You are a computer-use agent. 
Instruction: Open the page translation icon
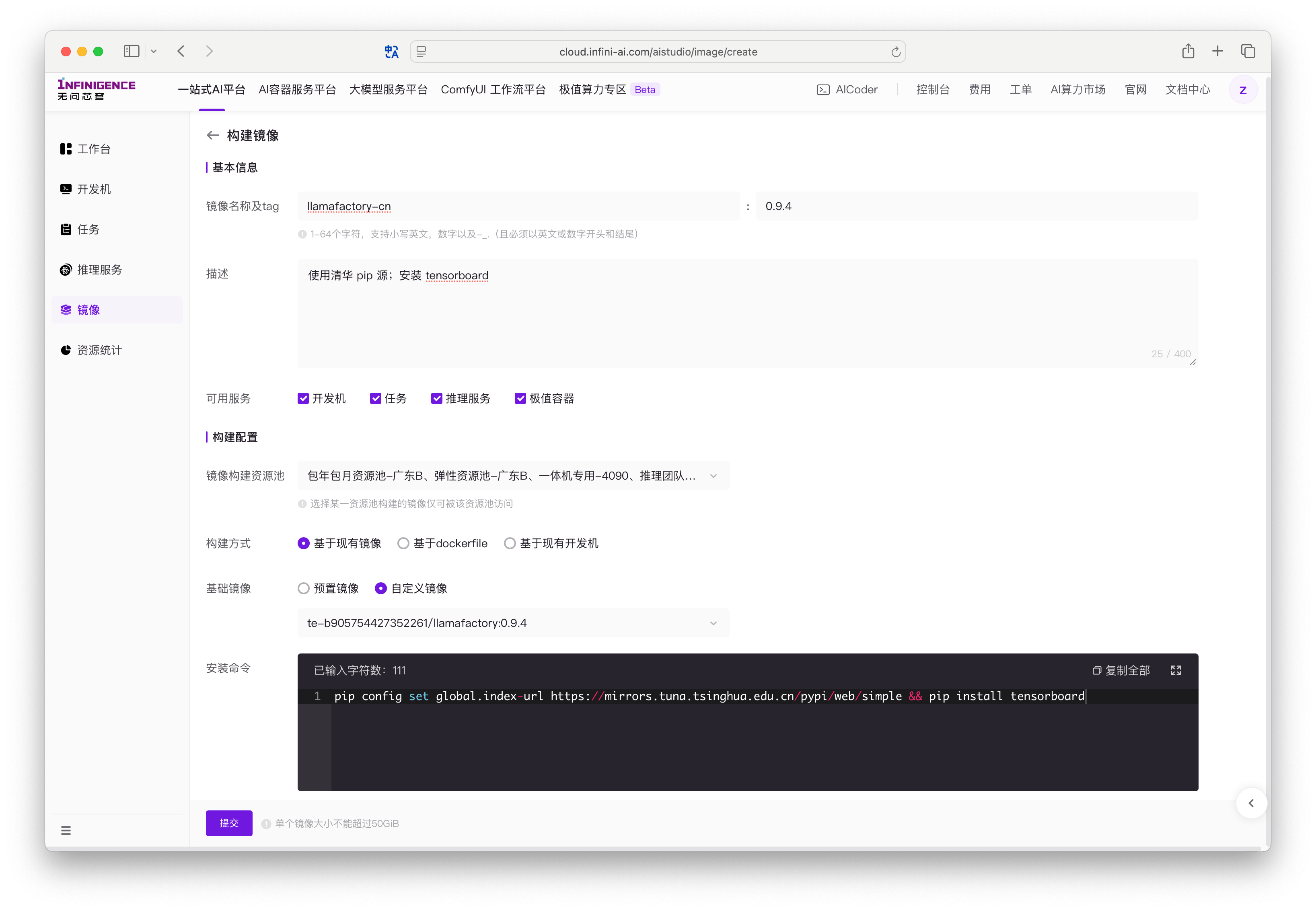pos(391,52)
